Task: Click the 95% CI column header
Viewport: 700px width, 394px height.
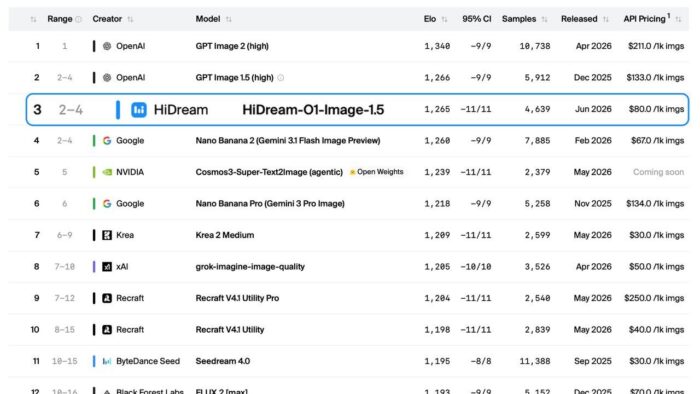Action: click(x=476, y=19)
